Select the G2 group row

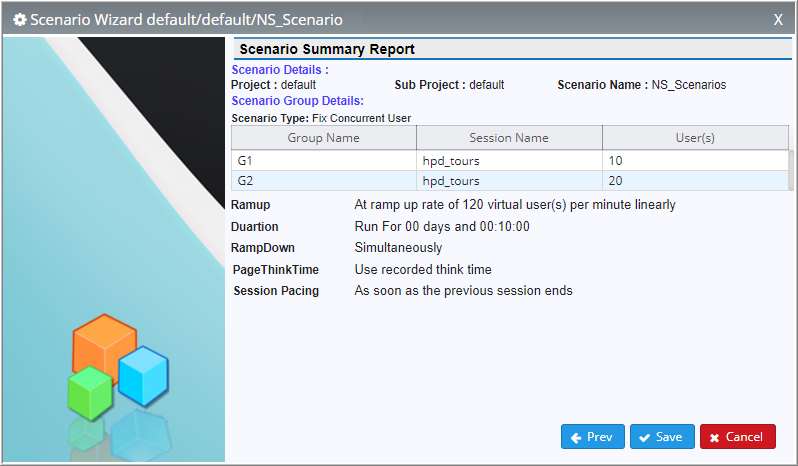510,181
